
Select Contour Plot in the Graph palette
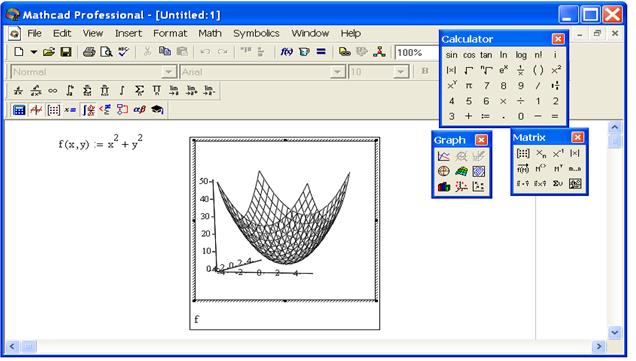pyautogui.click(x=479, y=171)
